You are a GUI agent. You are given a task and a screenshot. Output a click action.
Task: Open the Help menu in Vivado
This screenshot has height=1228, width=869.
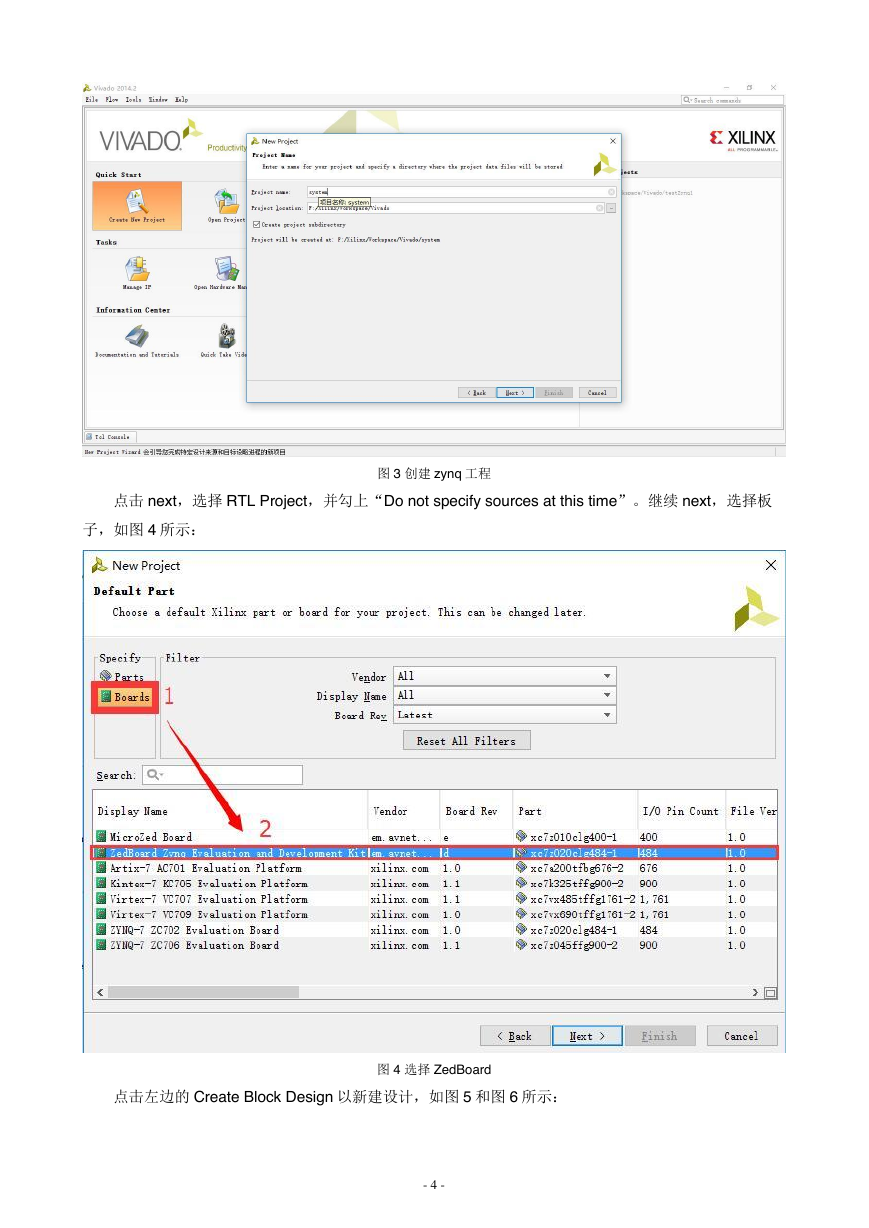point(181,100)
